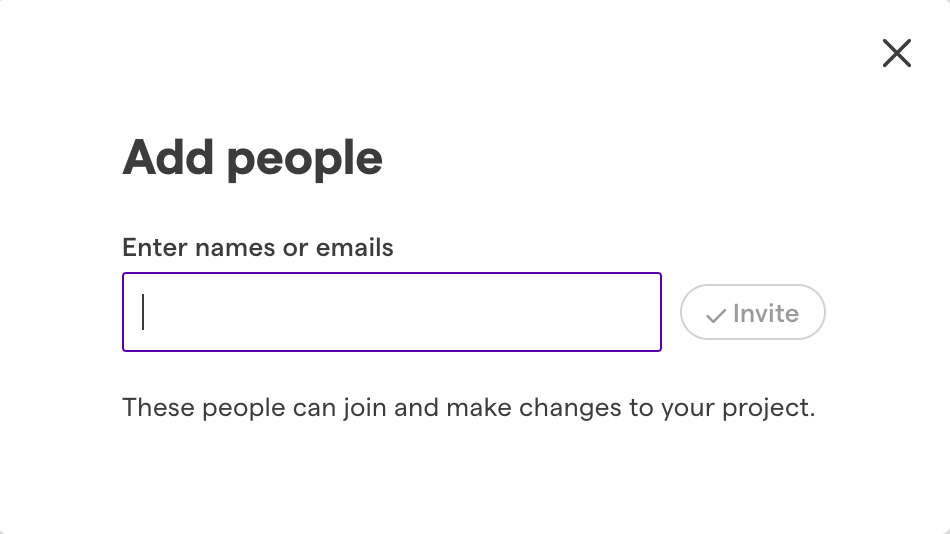Click the 'Enter names or emails' label
This screenshot has height=534, width=950.
point(257,247)
